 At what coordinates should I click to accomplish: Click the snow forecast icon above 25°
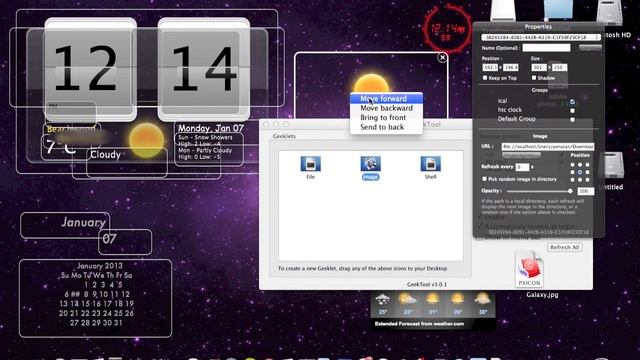382,300
